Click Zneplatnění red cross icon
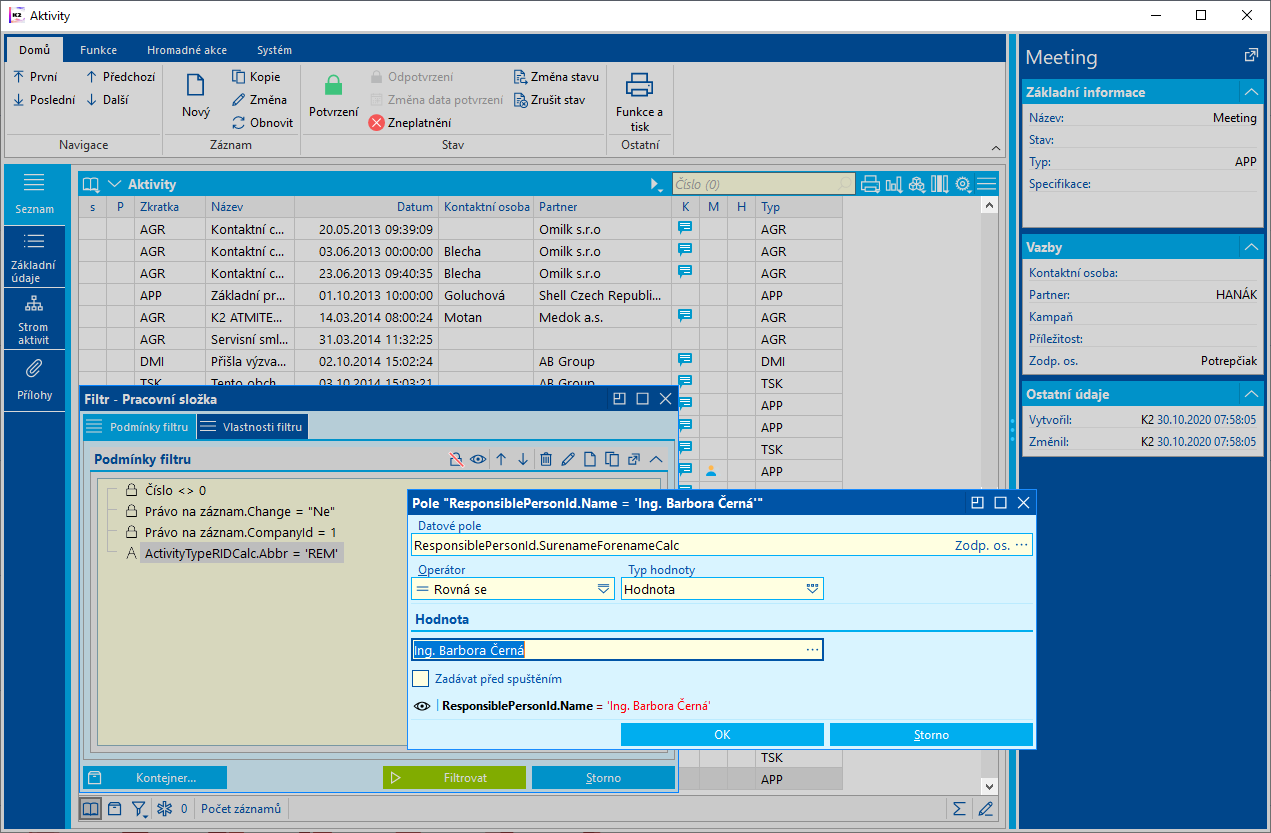This screenshot has width=1271, height=833. point(377,123)
